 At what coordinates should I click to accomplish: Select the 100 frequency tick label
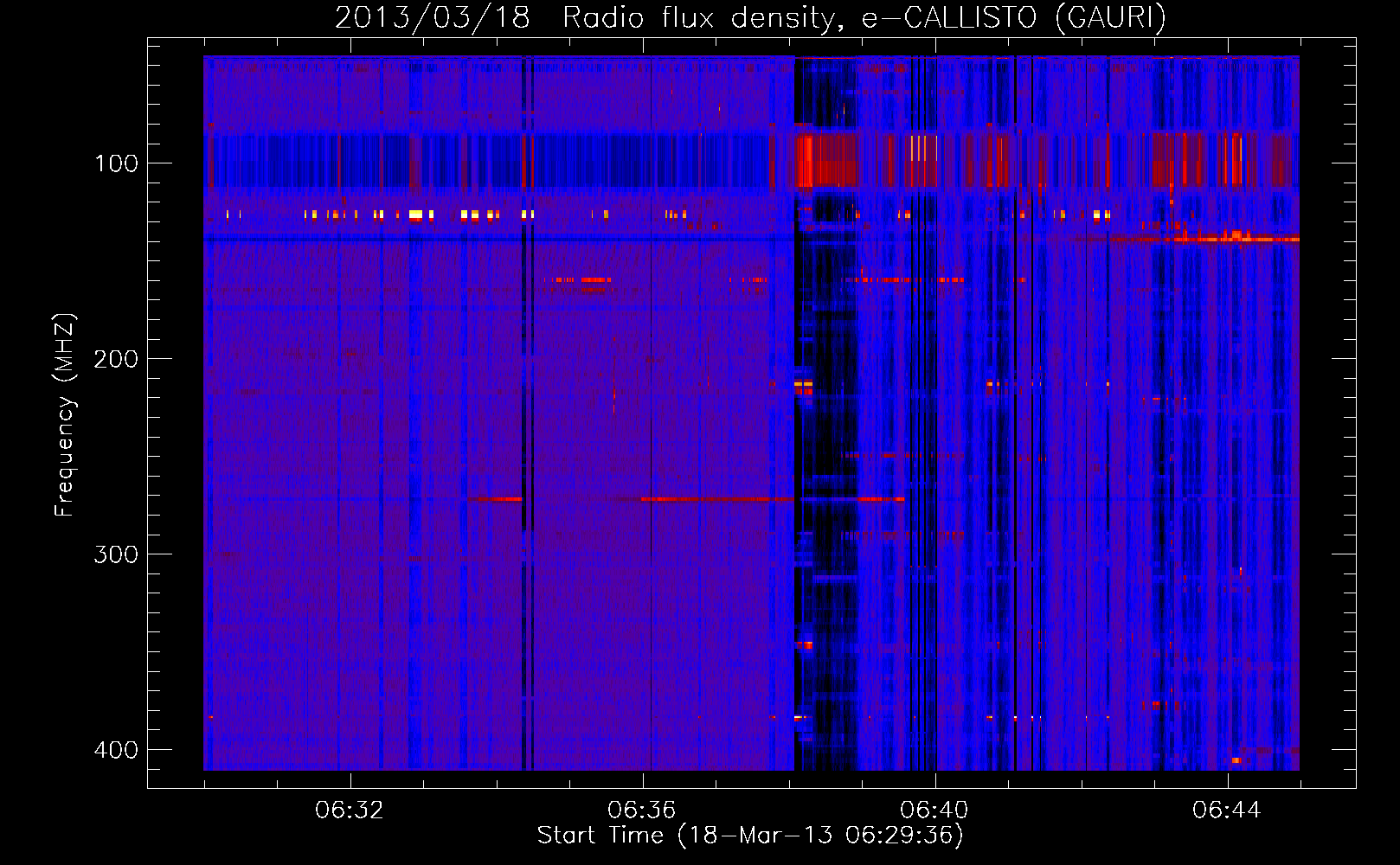click(116, 163)
